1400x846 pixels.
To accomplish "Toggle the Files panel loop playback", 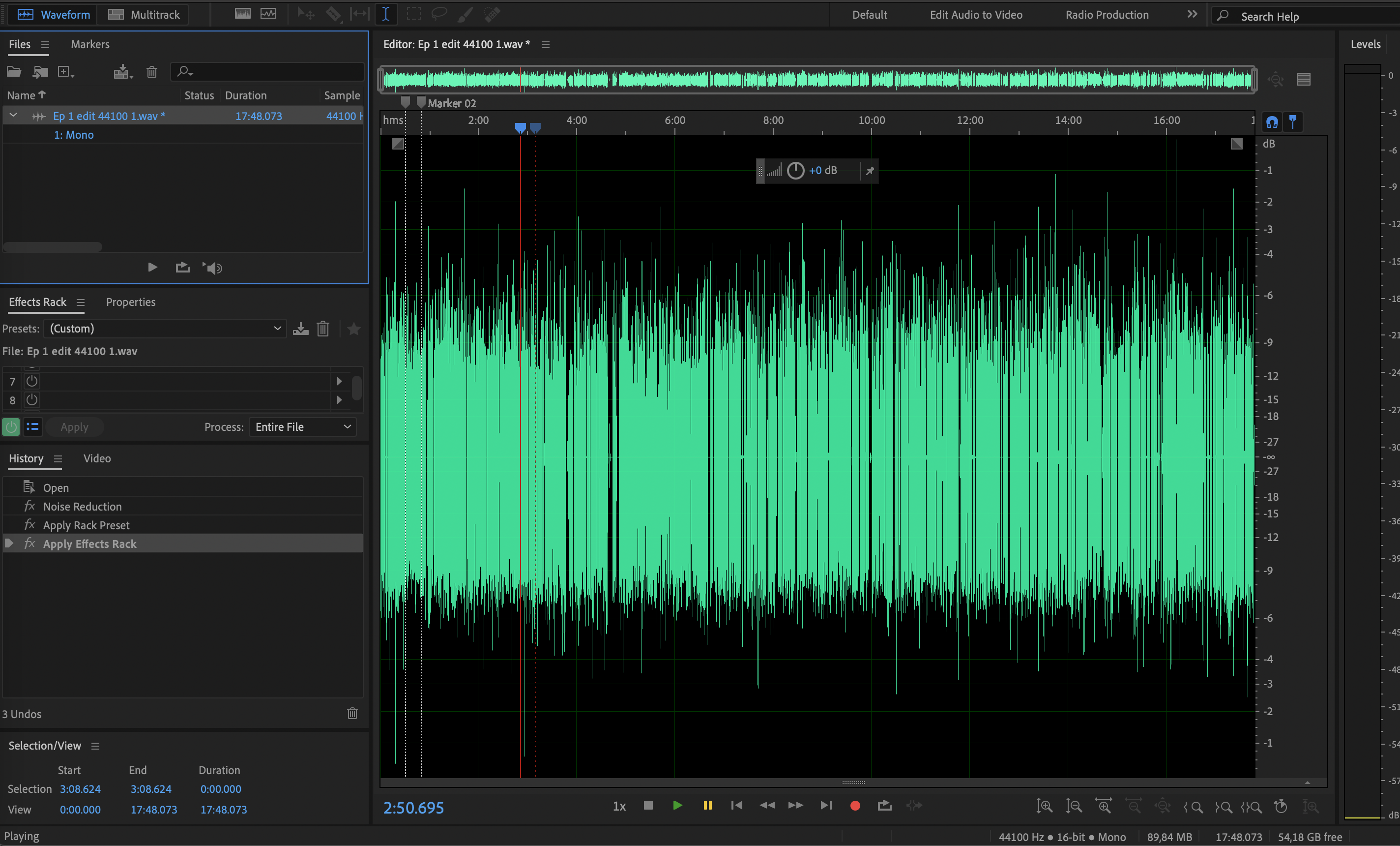I will (x=182, y=267).
